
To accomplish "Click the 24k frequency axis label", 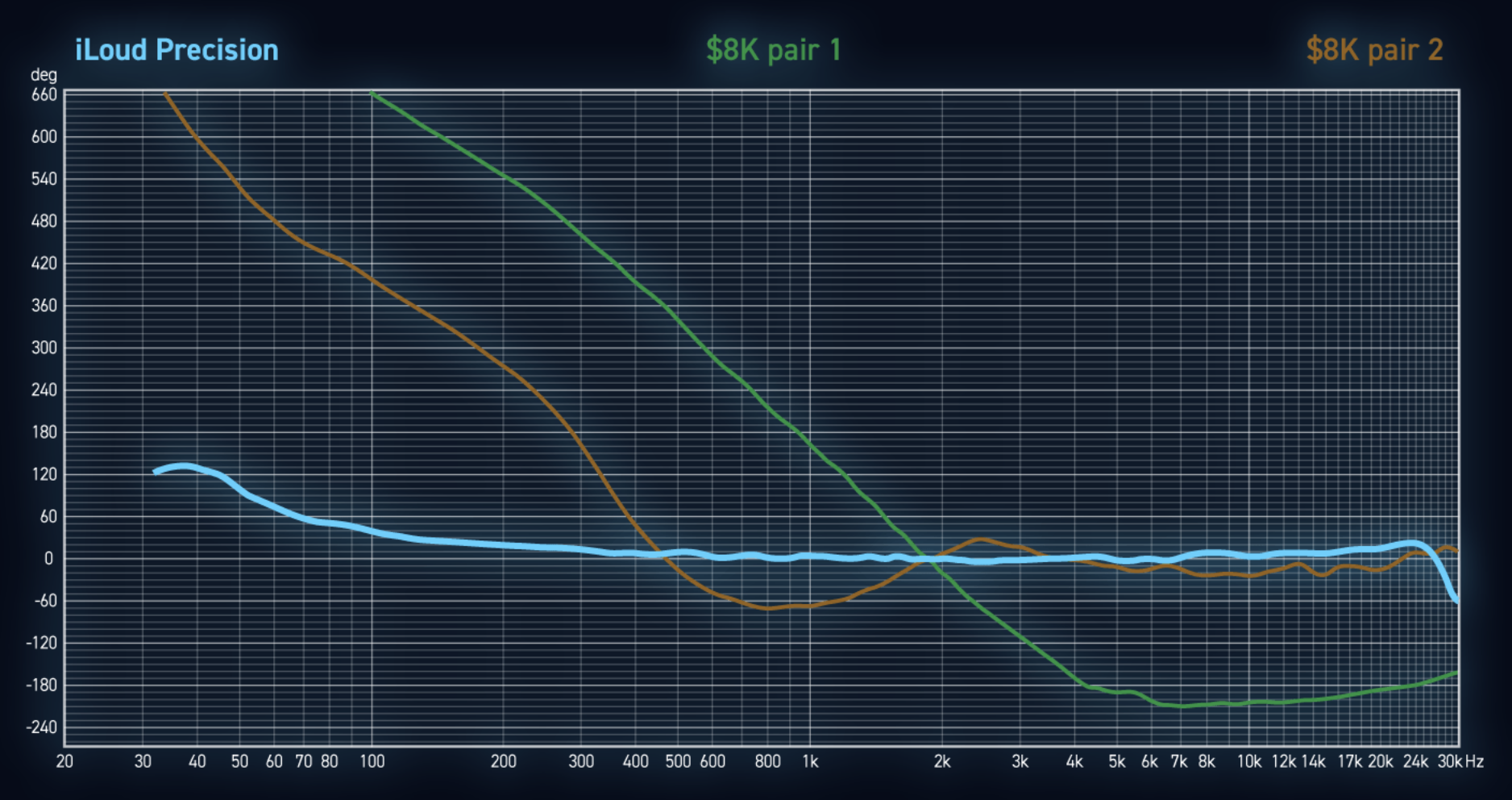I will tap(1415, 761).
